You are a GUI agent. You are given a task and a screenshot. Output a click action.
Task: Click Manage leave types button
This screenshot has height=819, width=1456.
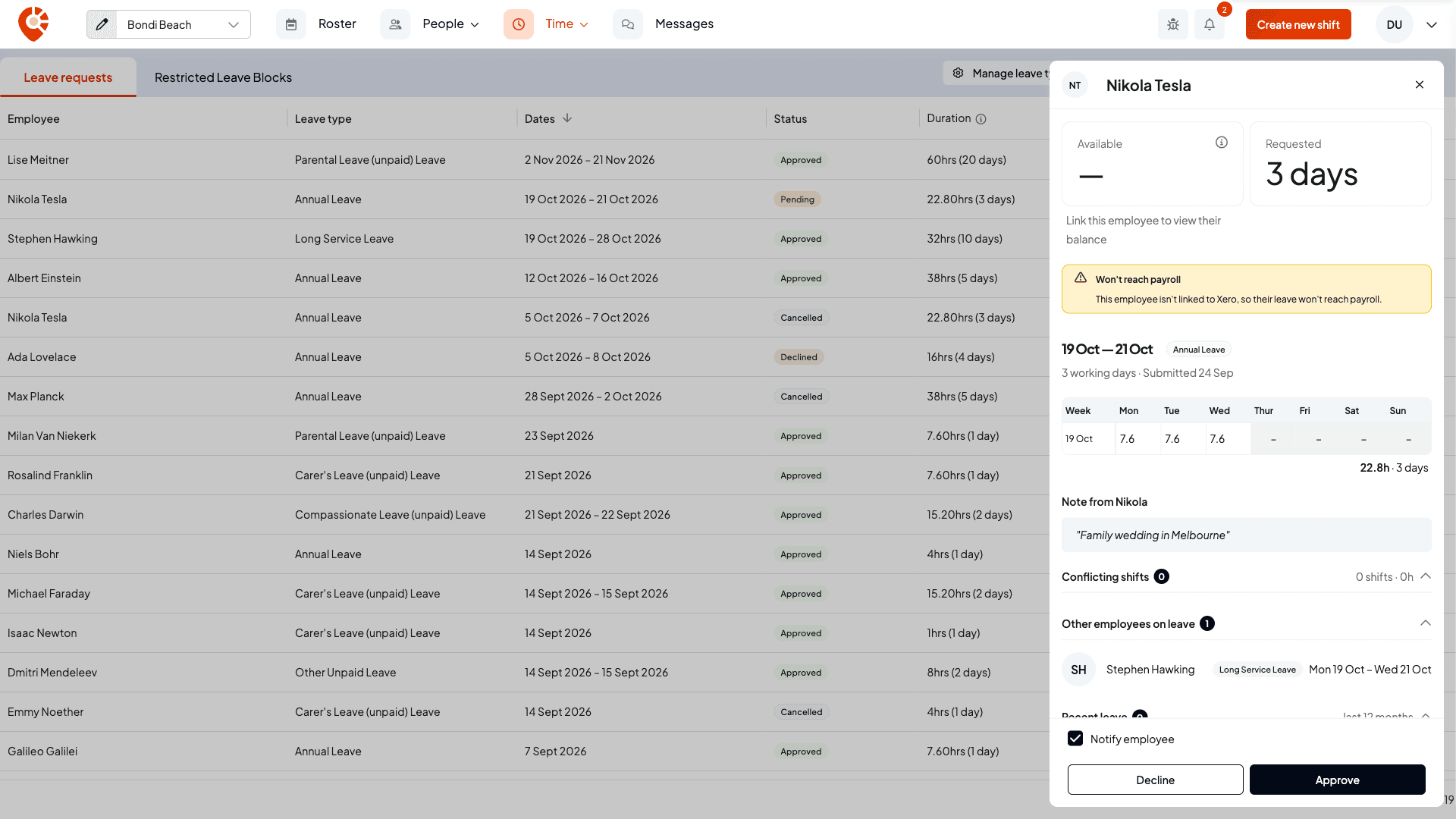pyautogui.click(x=997, y=73)
